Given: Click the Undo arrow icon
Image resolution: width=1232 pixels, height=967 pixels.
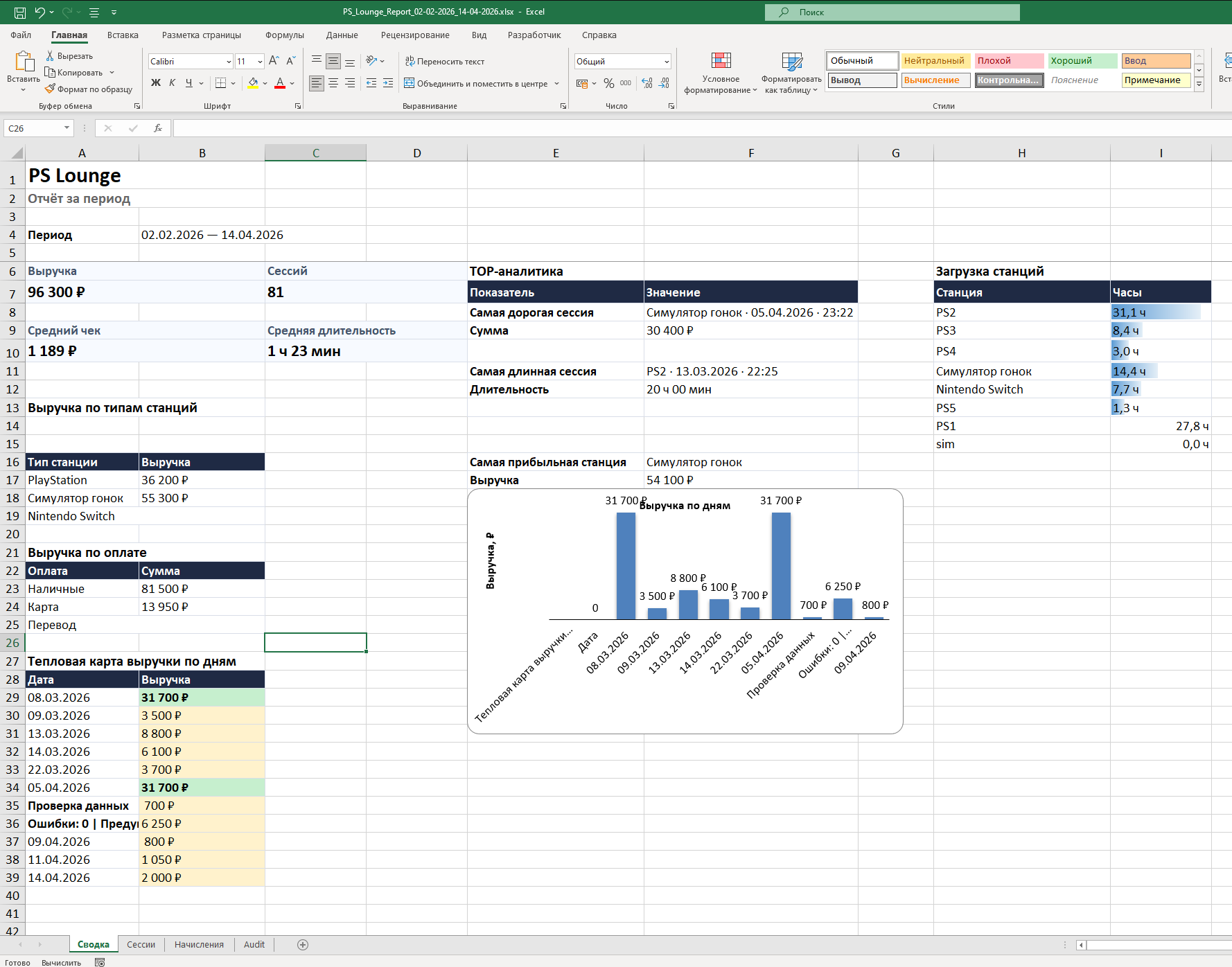Looking at the screenshot, I should [40, 12].
